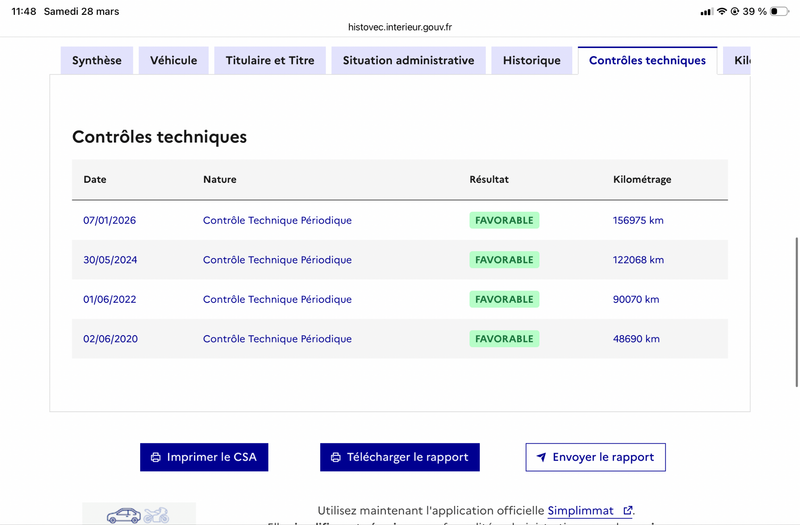This screenshot has width=800, height=525.
Task: Click the page scrollbar on the right edge
Action: tap(796, 310)
